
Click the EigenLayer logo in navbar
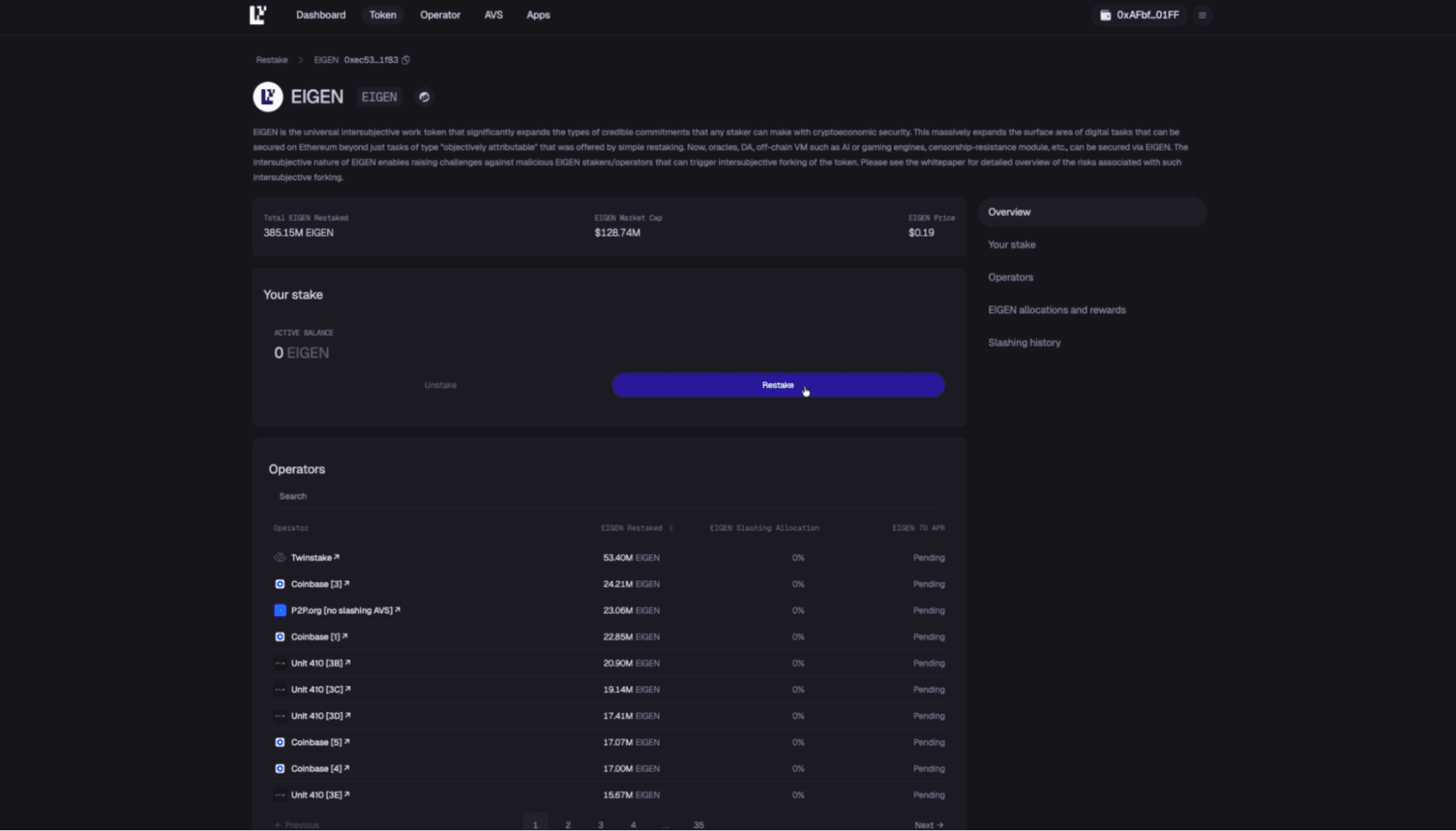point(258,15)
